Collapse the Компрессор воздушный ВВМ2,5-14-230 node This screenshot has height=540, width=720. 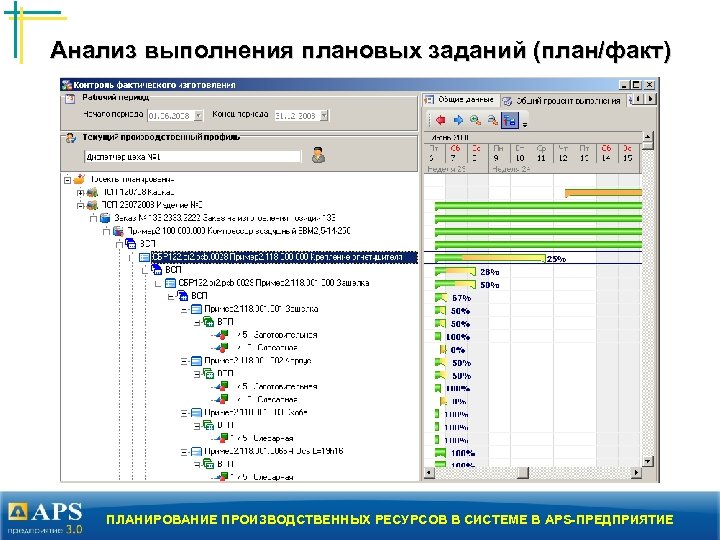point(106,231)
